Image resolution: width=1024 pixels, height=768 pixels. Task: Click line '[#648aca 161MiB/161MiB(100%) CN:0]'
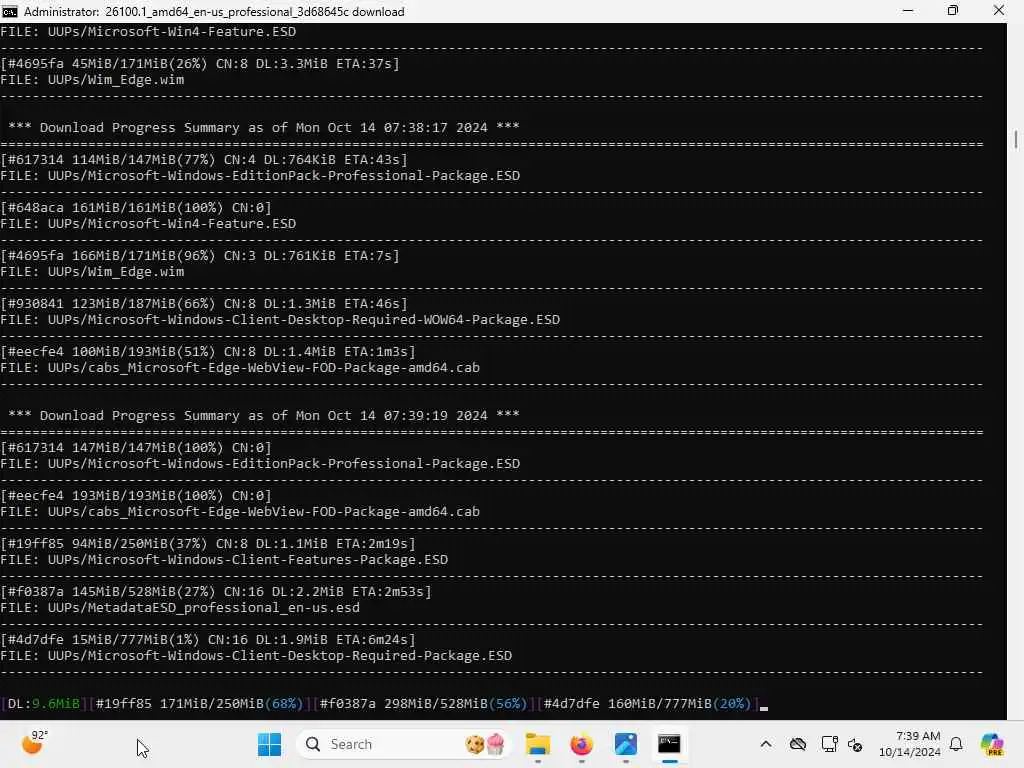click(136, 208)
